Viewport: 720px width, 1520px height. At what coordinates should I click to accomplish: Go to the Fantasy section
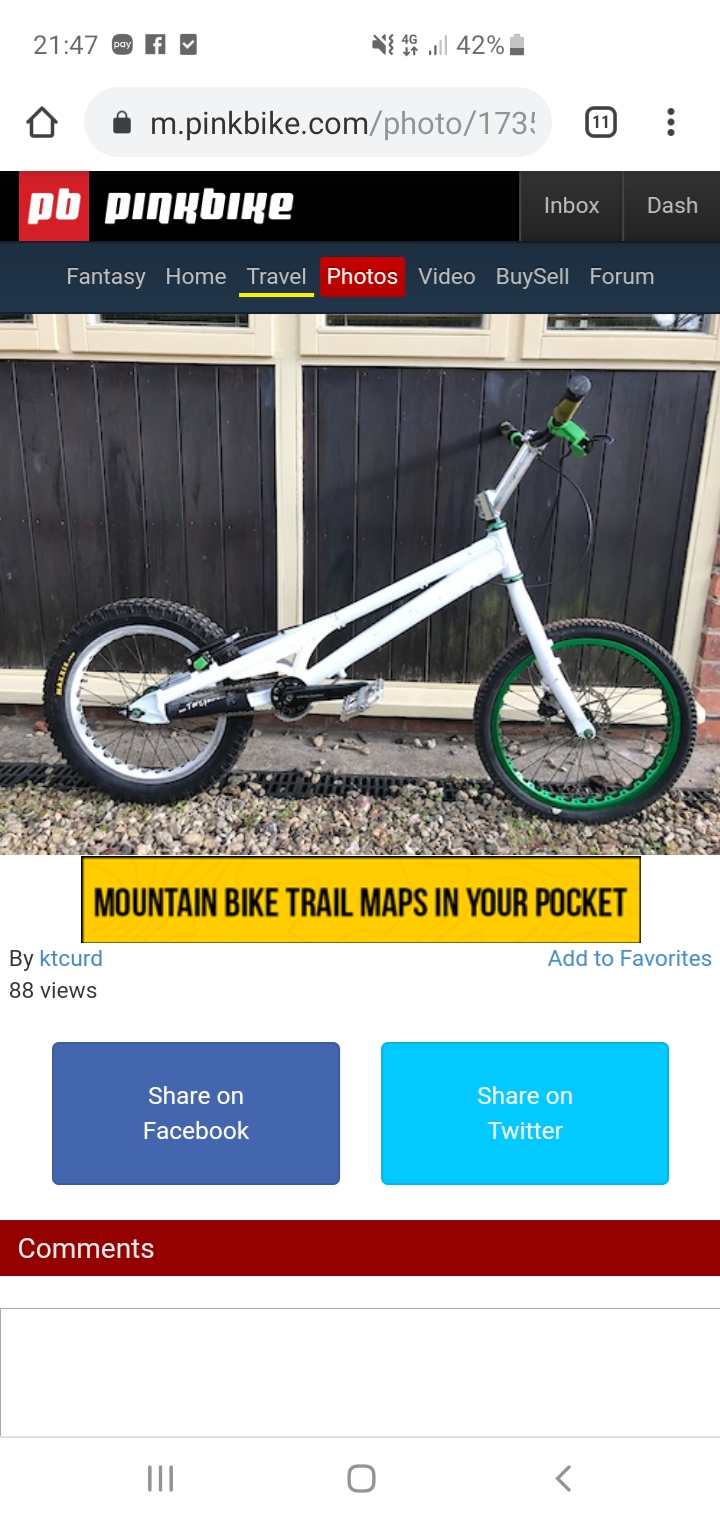coord(106,277)
